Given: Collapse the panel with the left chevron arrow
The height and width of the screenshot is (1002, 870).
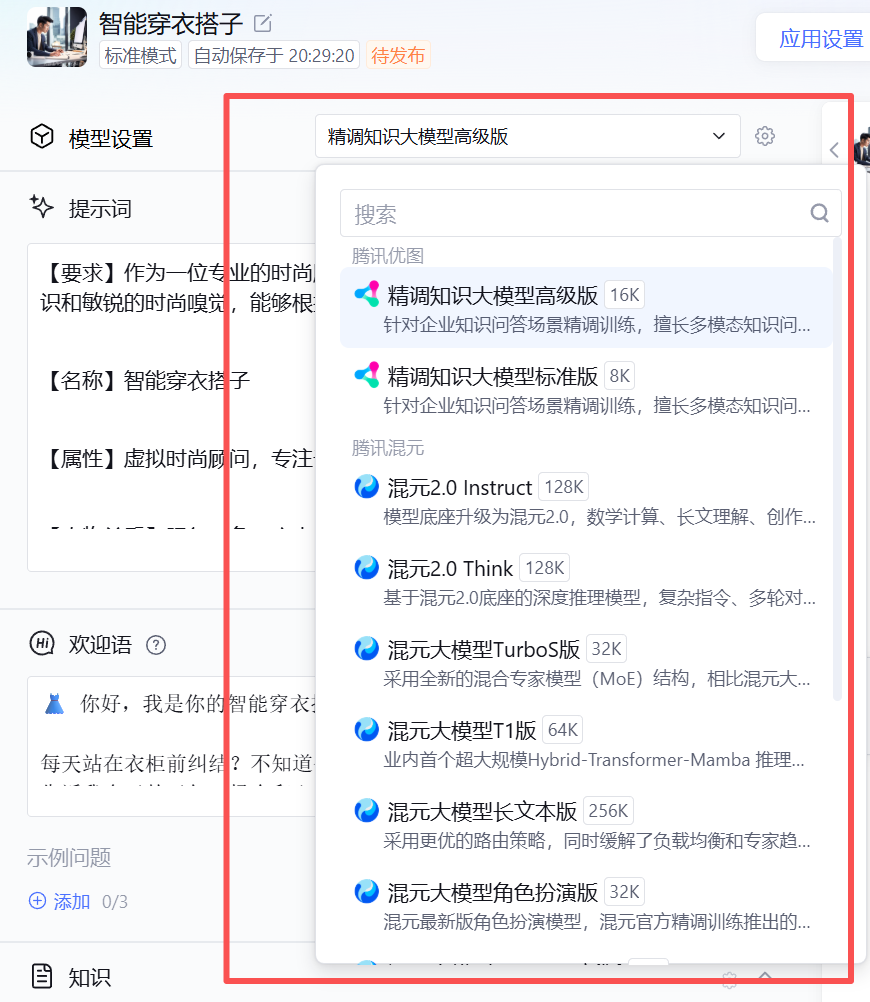Looking at the screenshot, I should pyautogui.click(x=834, y=150).
